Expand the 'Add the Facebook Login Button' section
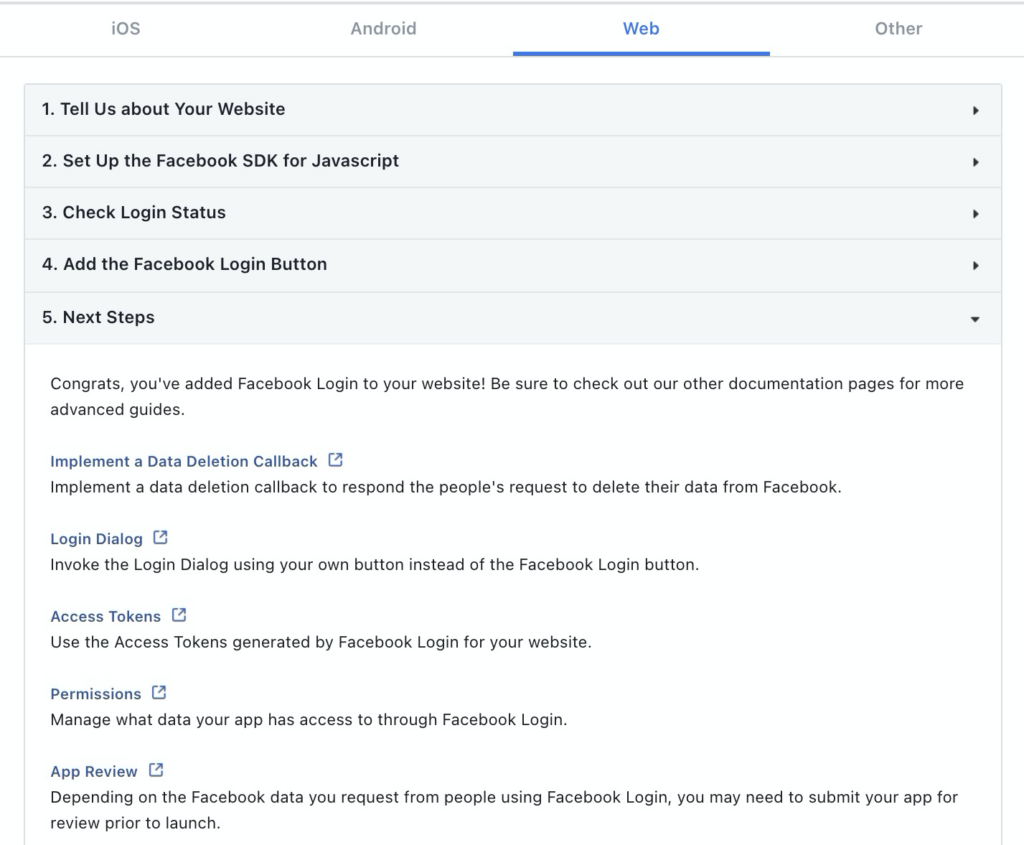 point(512,264)
